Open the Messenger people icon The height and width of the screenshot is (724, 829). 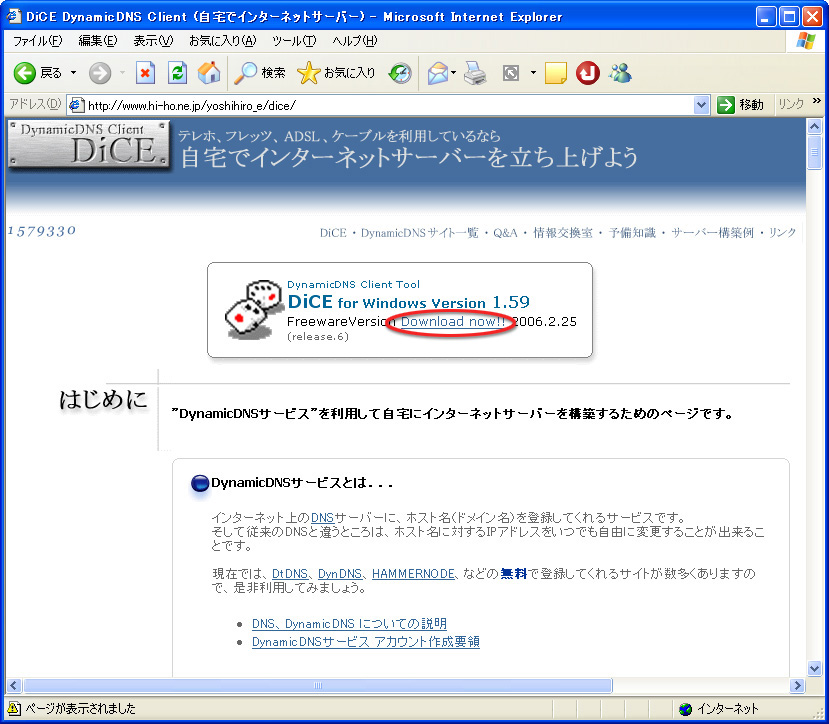coord(620,73)
